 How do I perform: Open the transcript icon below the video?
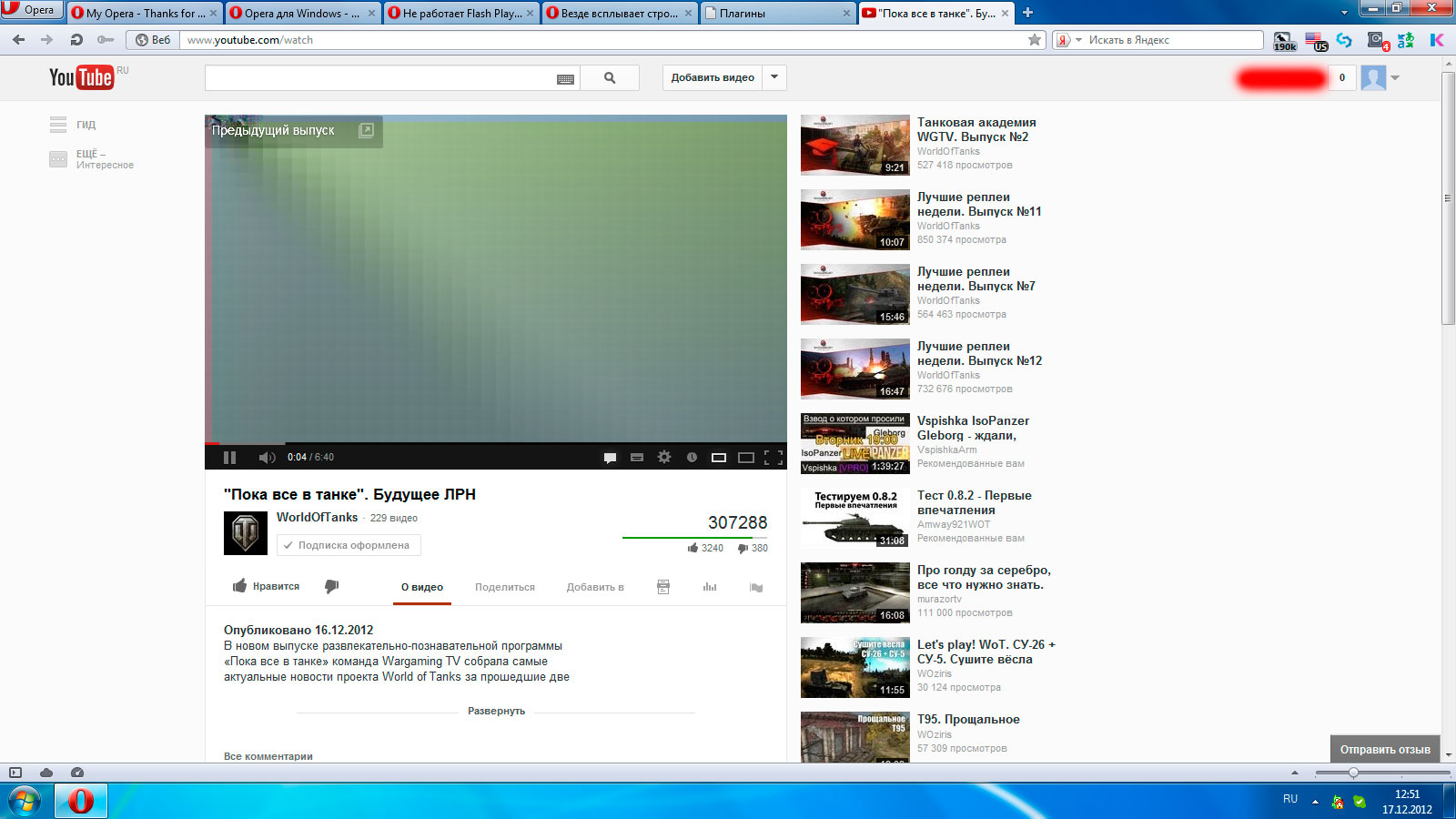pyautogui.click(x=663, y=587)
